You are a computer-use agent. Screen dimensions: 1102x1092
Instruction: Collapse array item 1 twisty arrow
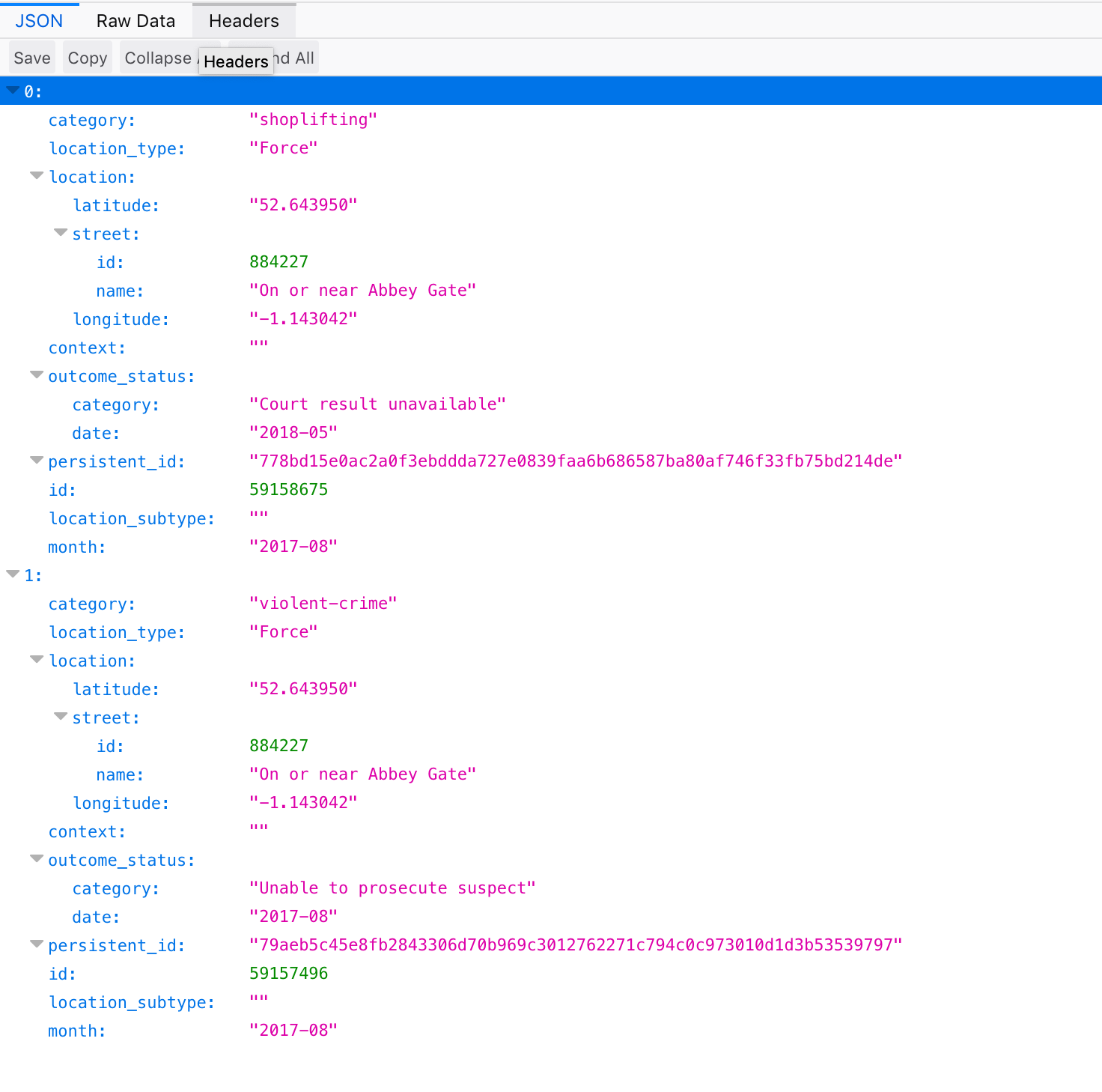point(13,574)
